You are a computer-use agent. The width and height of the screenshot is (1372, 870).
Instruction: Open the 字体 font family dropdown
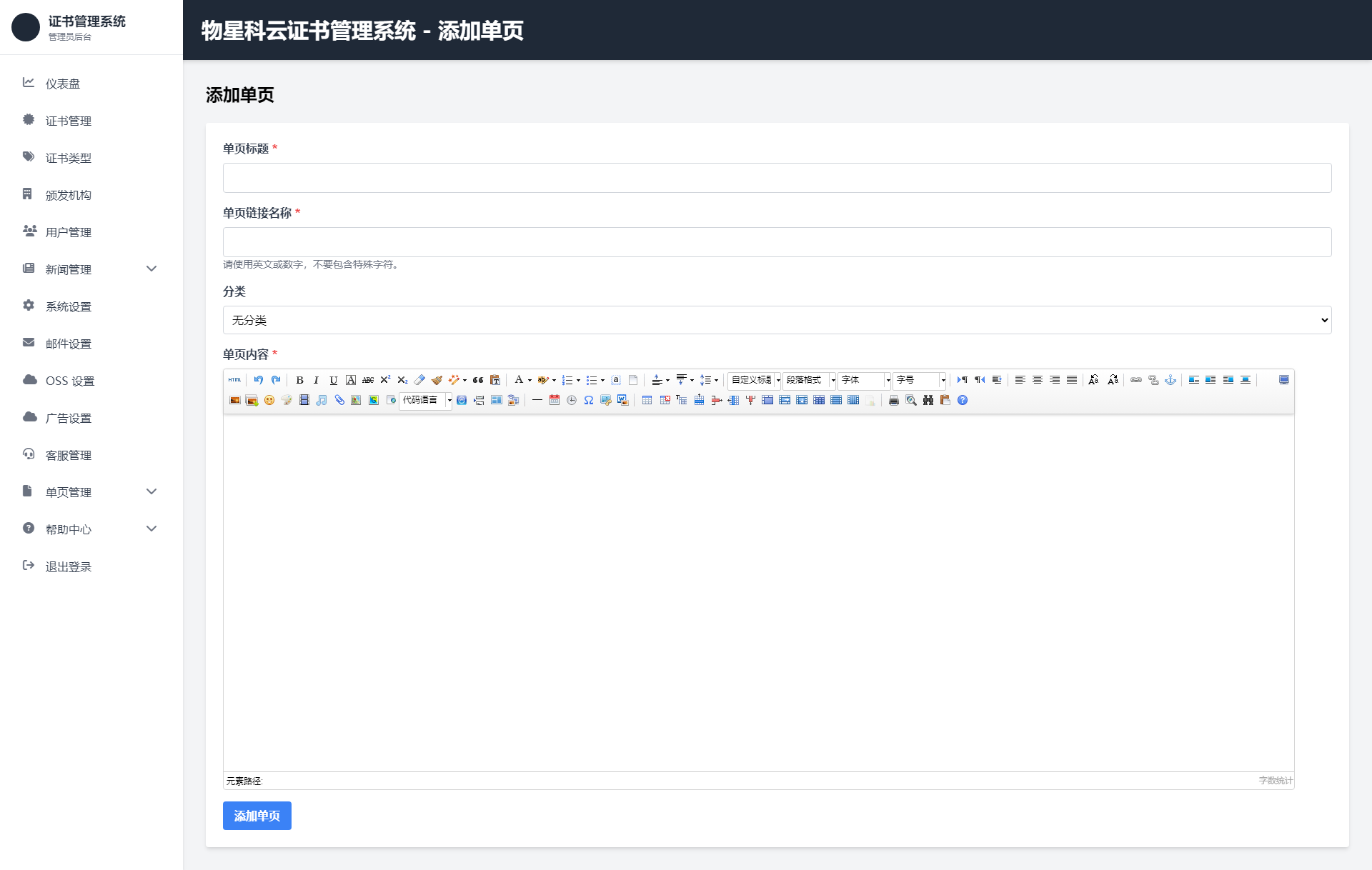(865, 380)
